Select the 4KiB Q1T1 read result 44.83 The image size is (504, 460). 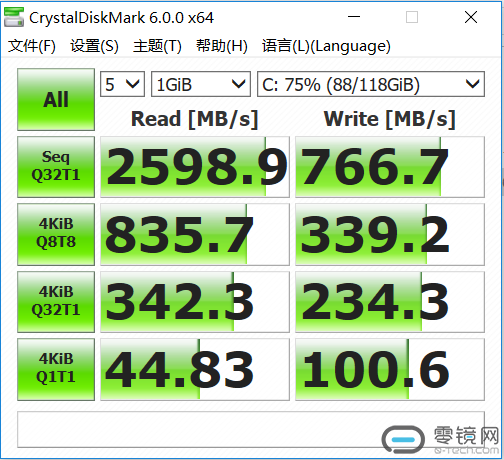pos(195,369)
